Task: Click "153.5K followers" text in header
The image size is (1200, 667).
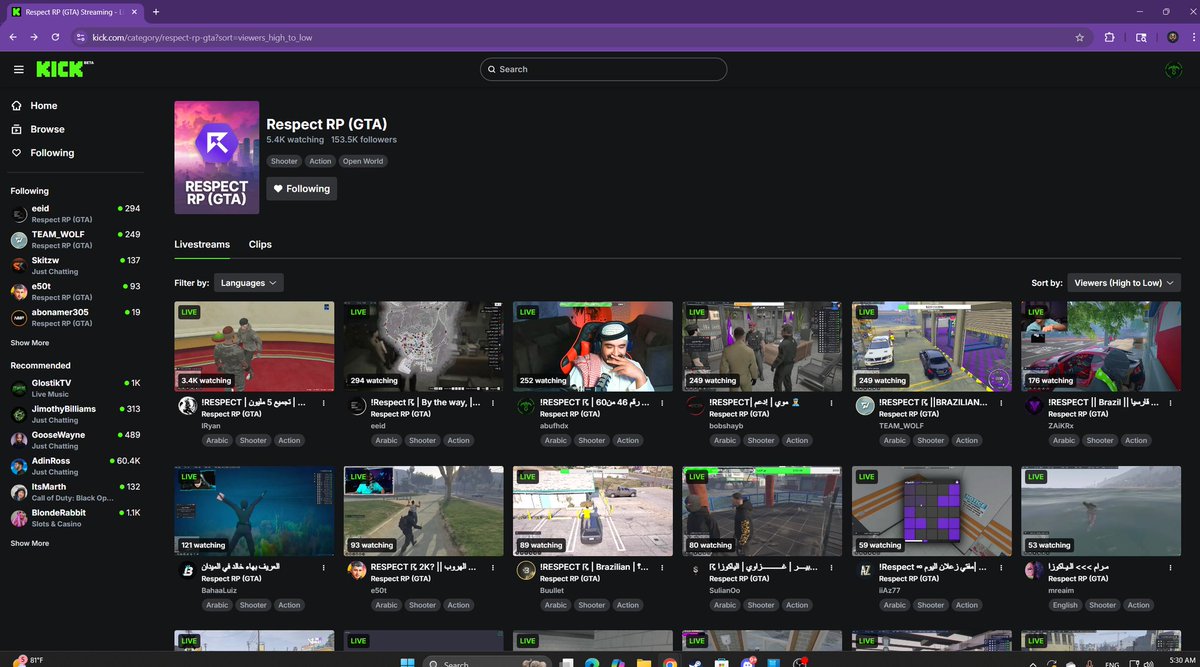Action: (364, 140)
